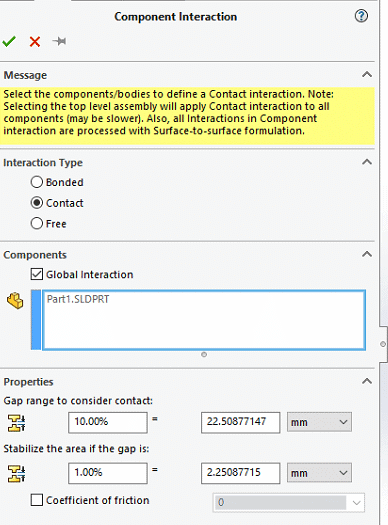Open gap range mm units dropdown
This screenshot has height=525, width=388.
(x=319, y=423)
